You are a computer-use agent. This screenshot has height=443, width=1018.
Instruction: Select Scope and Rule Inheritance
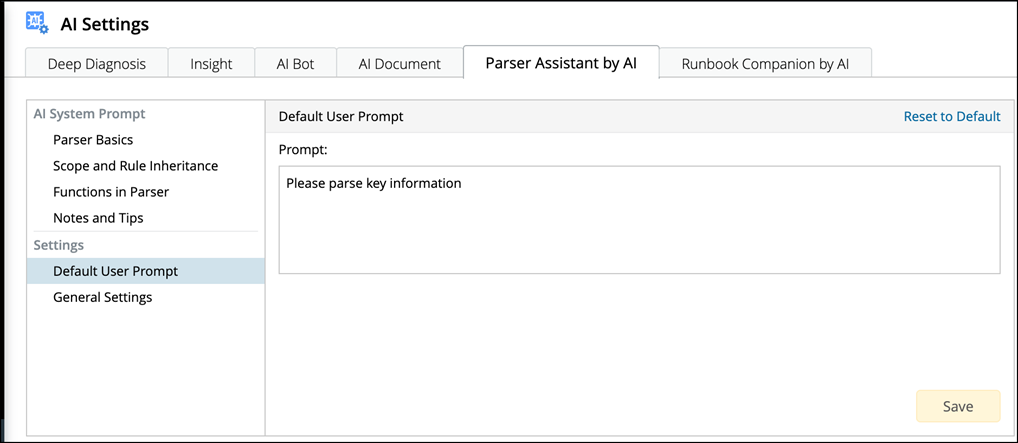click(135, 166)
